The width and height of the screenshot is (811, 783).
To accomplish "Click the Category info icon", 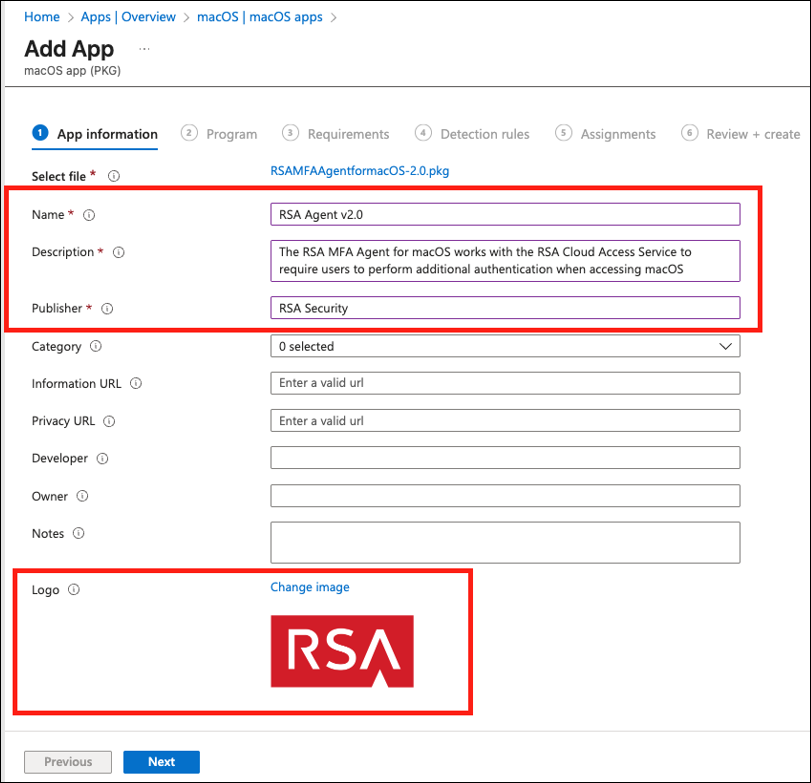I will [x=96, y=347].
